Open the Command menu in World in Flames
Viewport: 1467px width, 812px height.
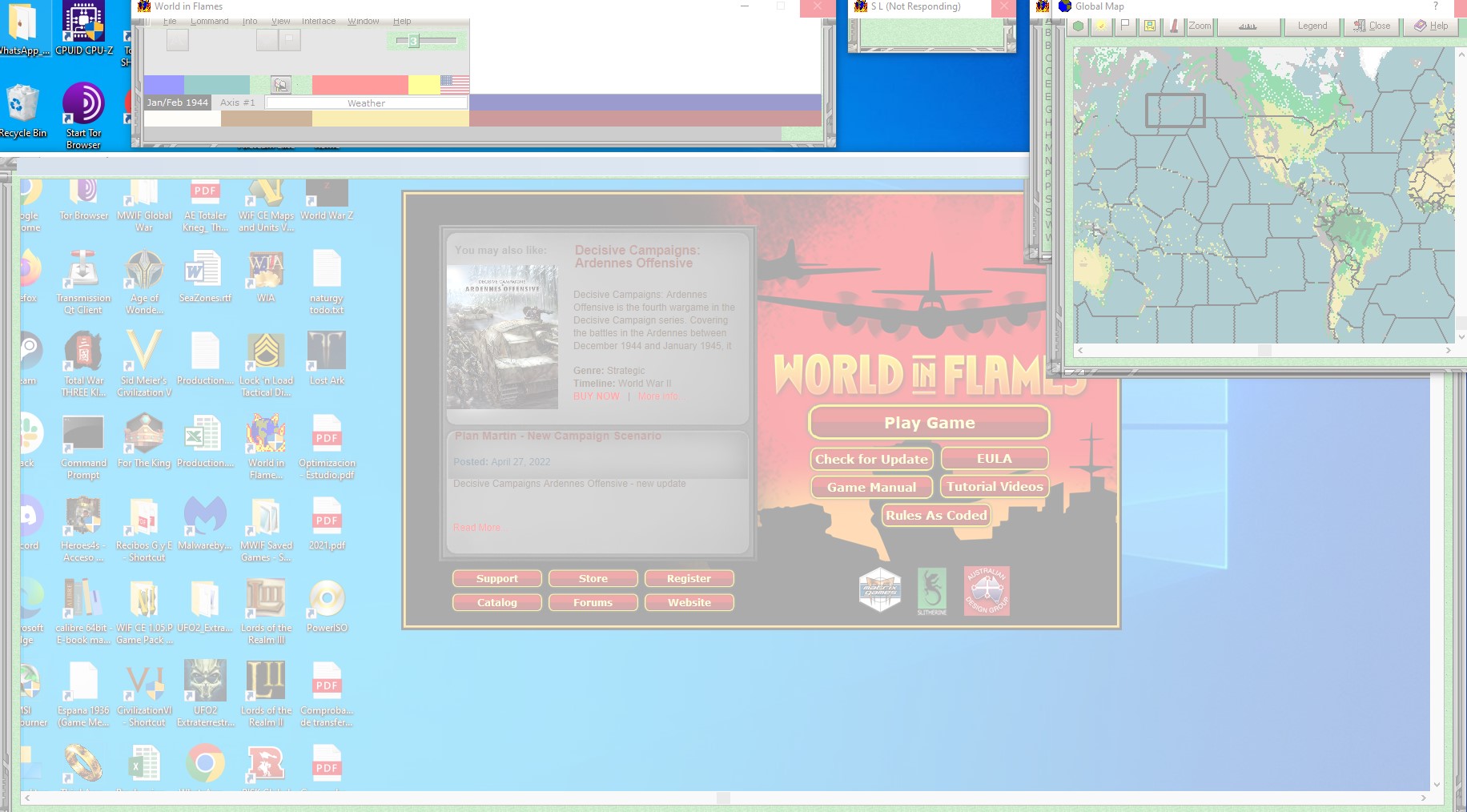pos(210,22)
